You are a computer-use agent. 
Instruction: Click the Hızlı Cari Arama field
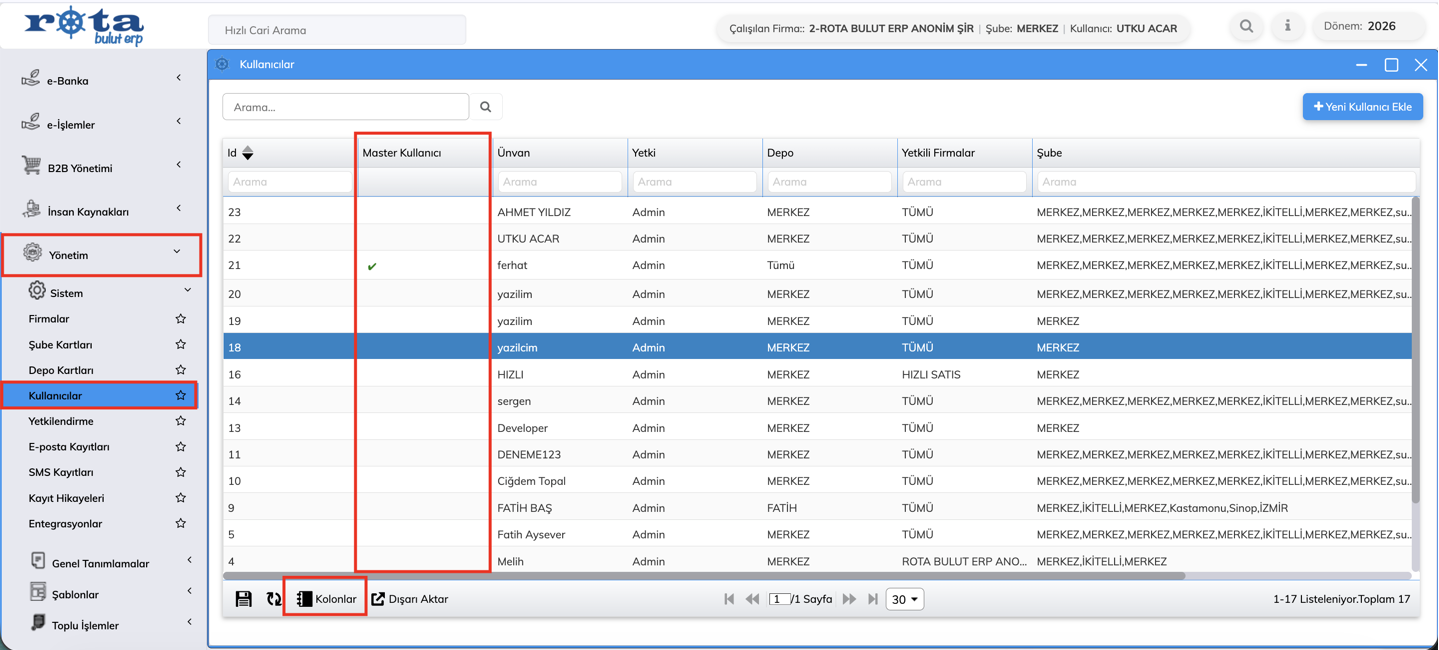(x=337, y=30)
